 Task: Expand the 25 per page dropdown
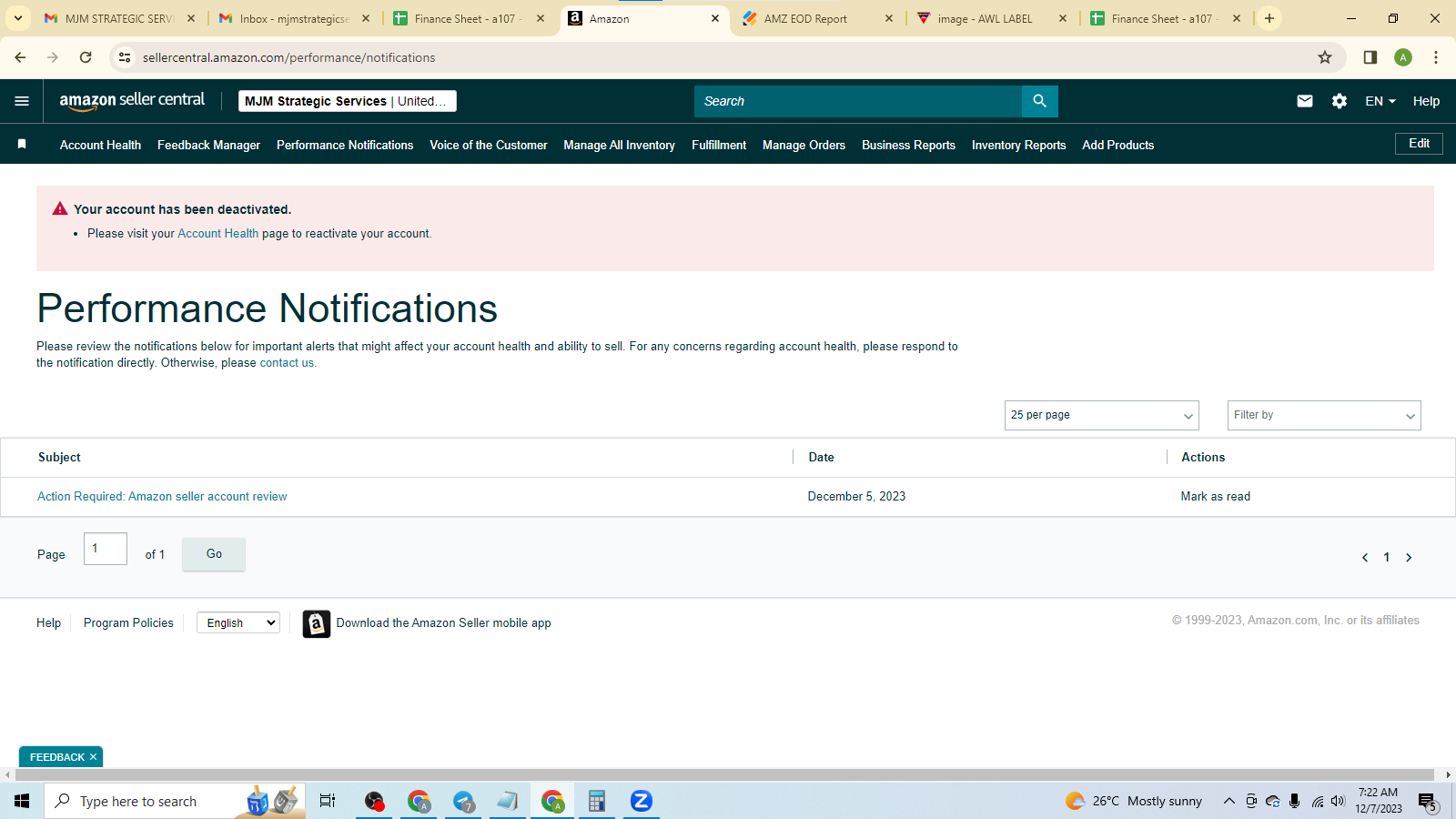click(x=1102, y=415)
